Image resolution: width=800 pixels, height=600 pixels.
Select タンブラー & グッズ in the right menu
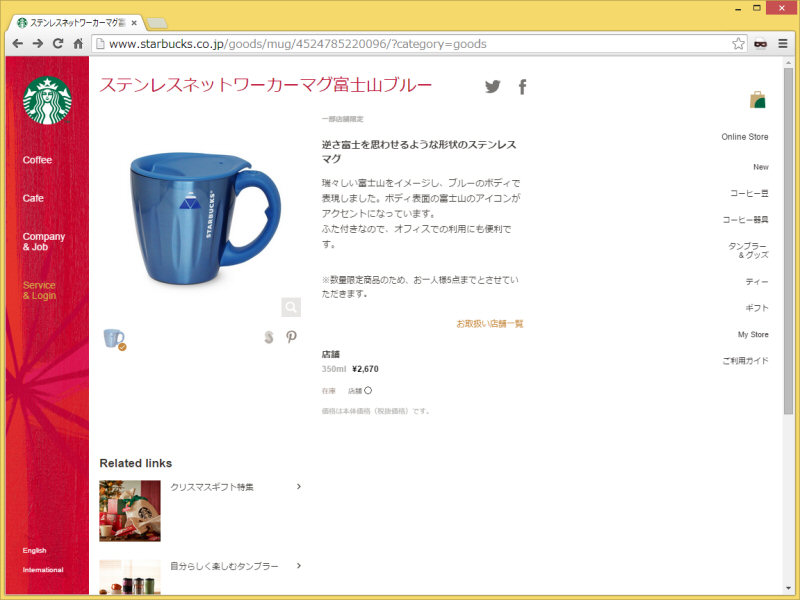click(x=748, y=250)
